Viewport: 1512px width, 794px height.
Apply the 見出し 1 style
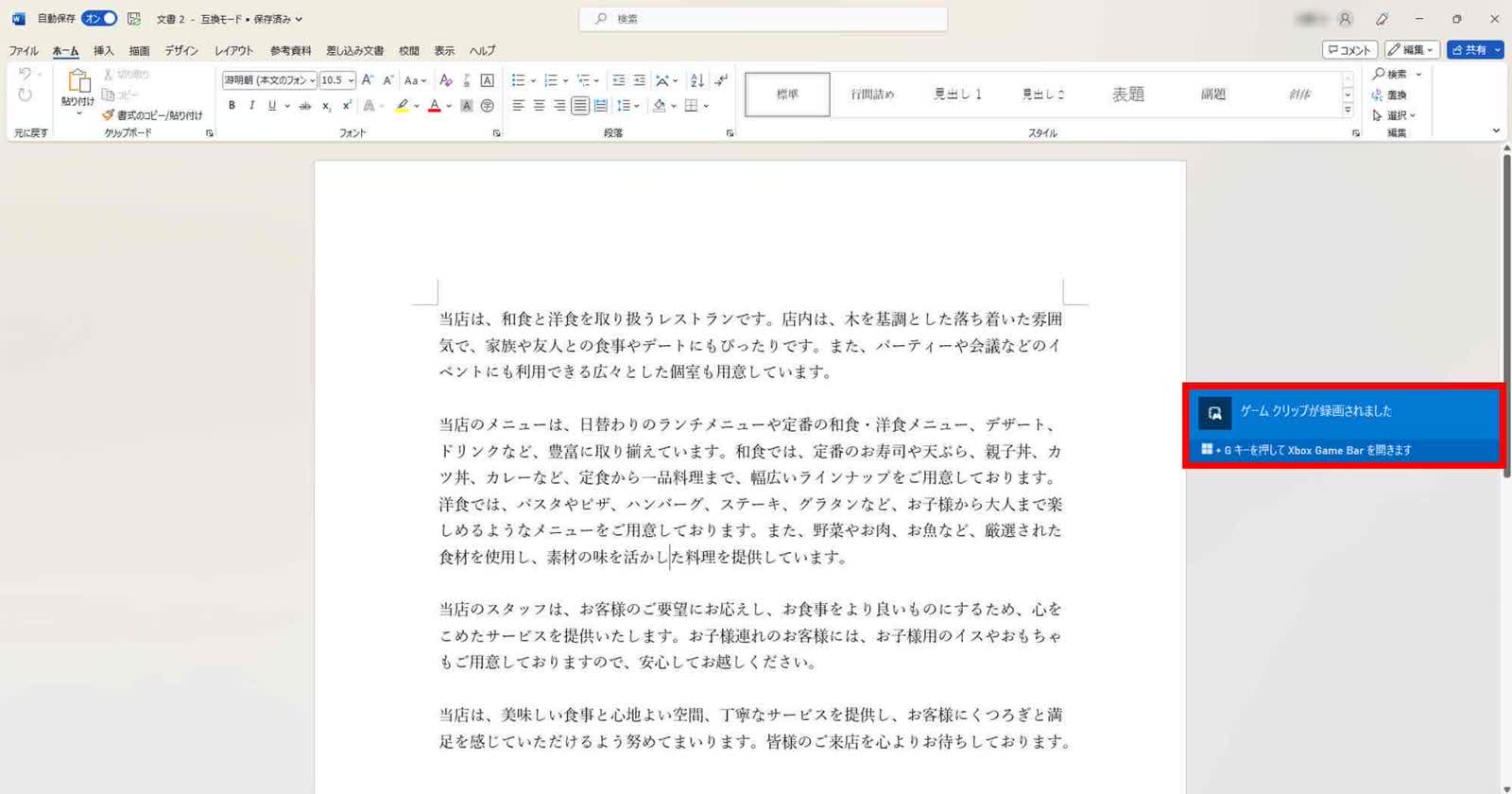(957, 94)
